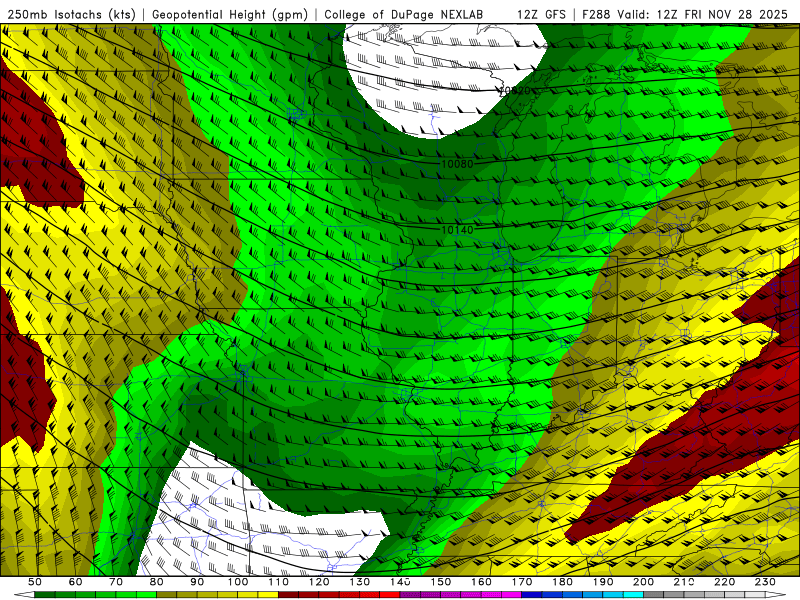The image size is (800, 600).
Task: Click the color scale label 230
Action: click(766, 582)
